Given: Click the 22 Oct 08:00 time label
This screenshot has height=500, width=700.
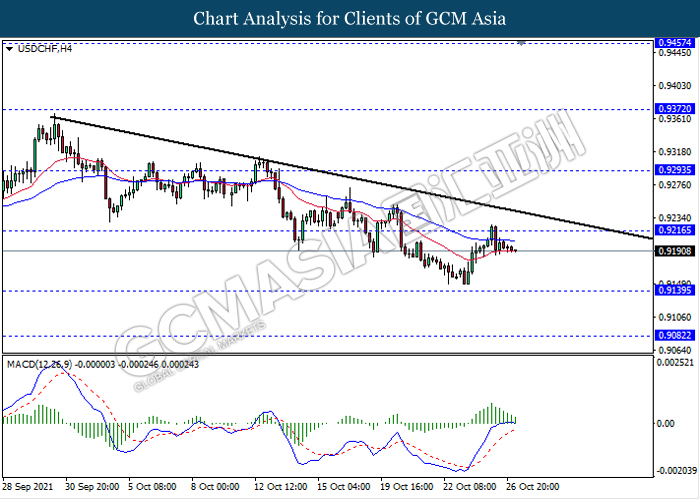Looking at the screenshot, I should [x=470, y=487].
